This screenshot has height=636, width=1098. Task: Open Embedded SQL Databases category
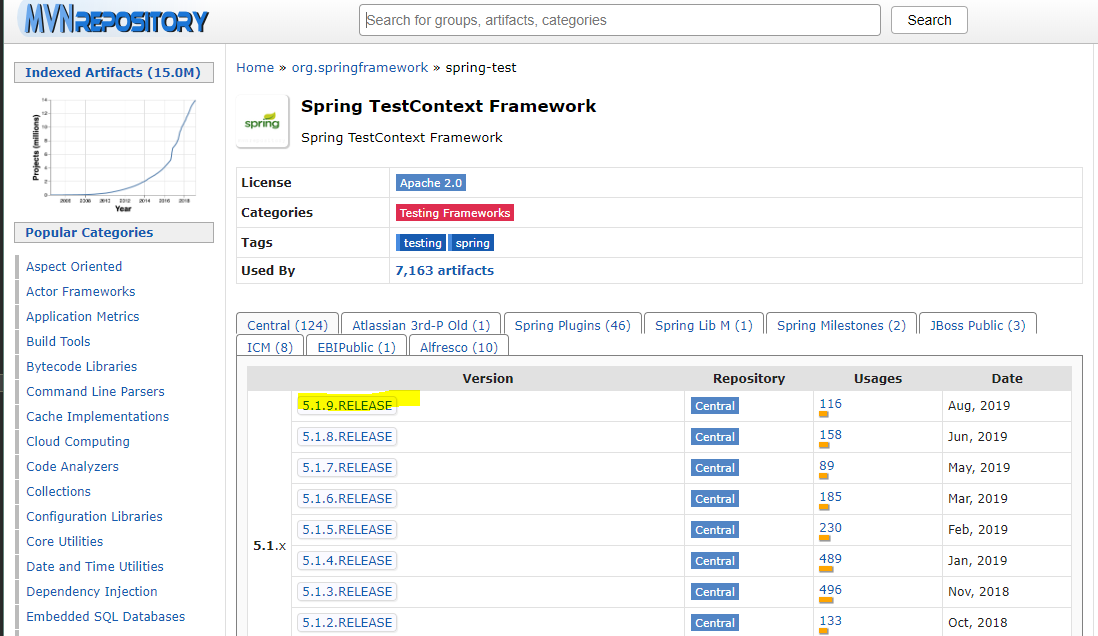point(106,616)
